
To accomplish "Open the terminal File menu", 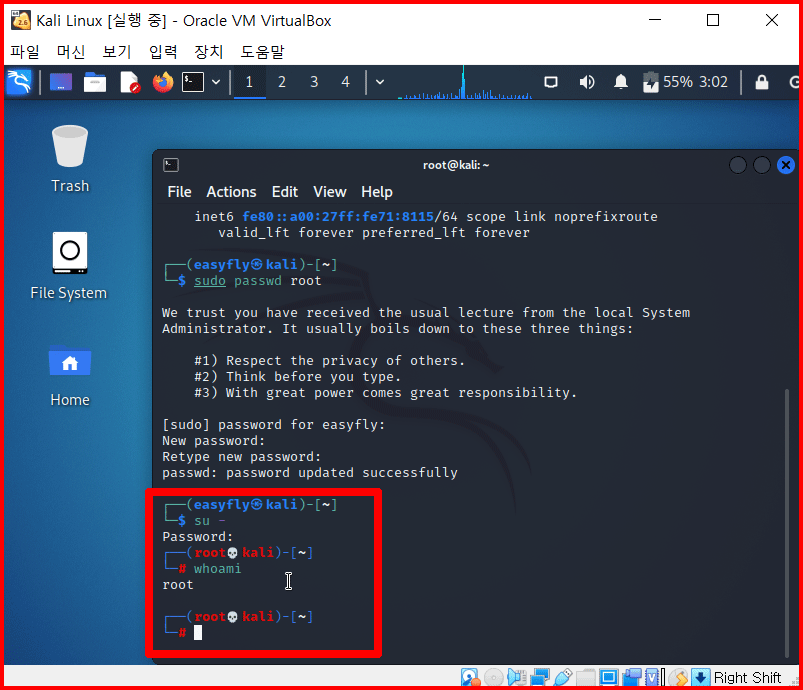I will (179, 192).
